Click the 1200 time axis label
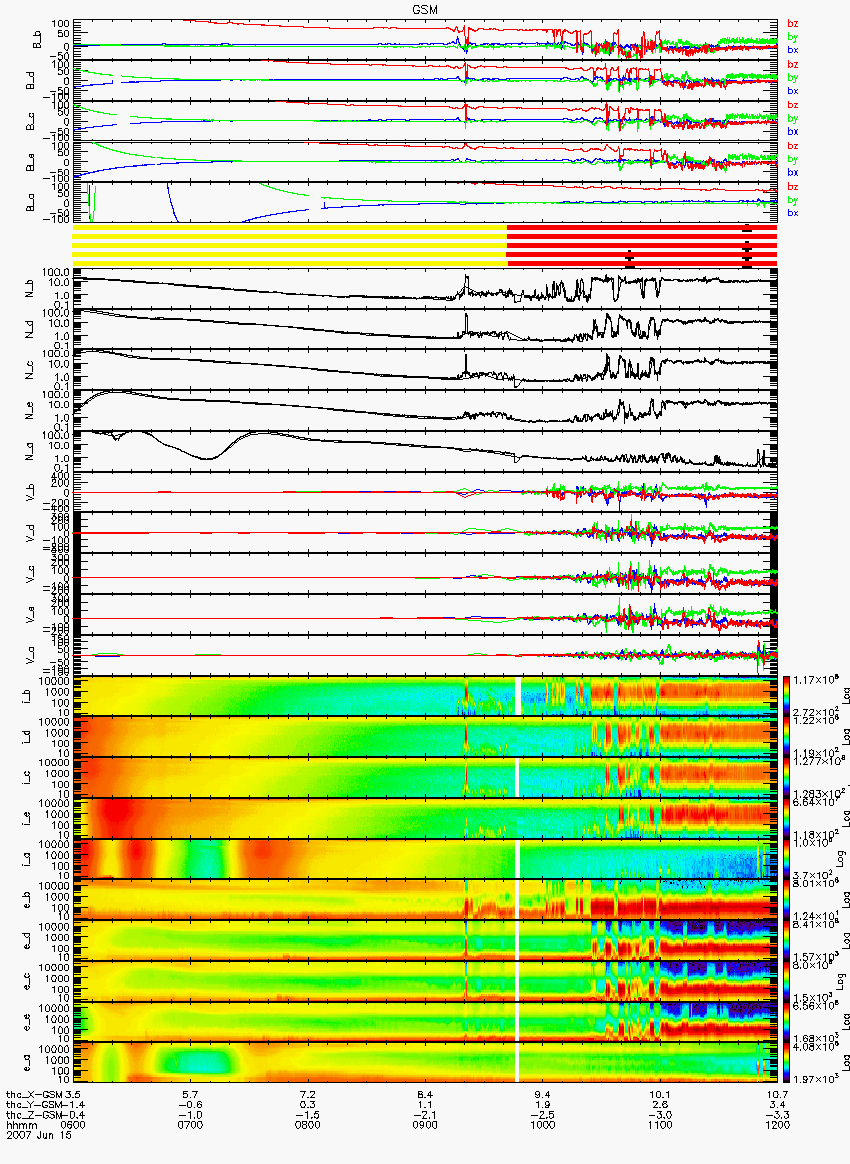Image resolution: width=850 pixels, height=1164 pixels. click(777, 1124)
